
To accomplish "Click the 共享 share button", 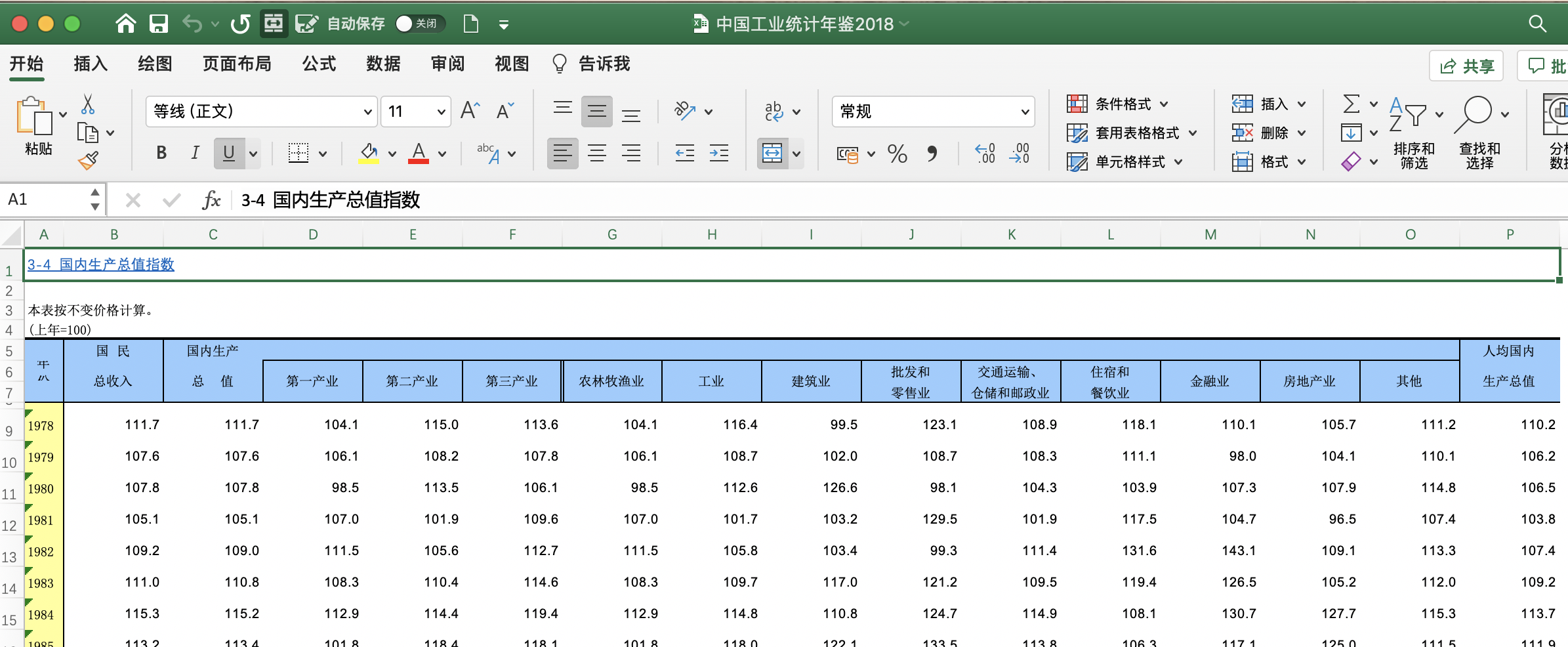I will pos(1466,66).
